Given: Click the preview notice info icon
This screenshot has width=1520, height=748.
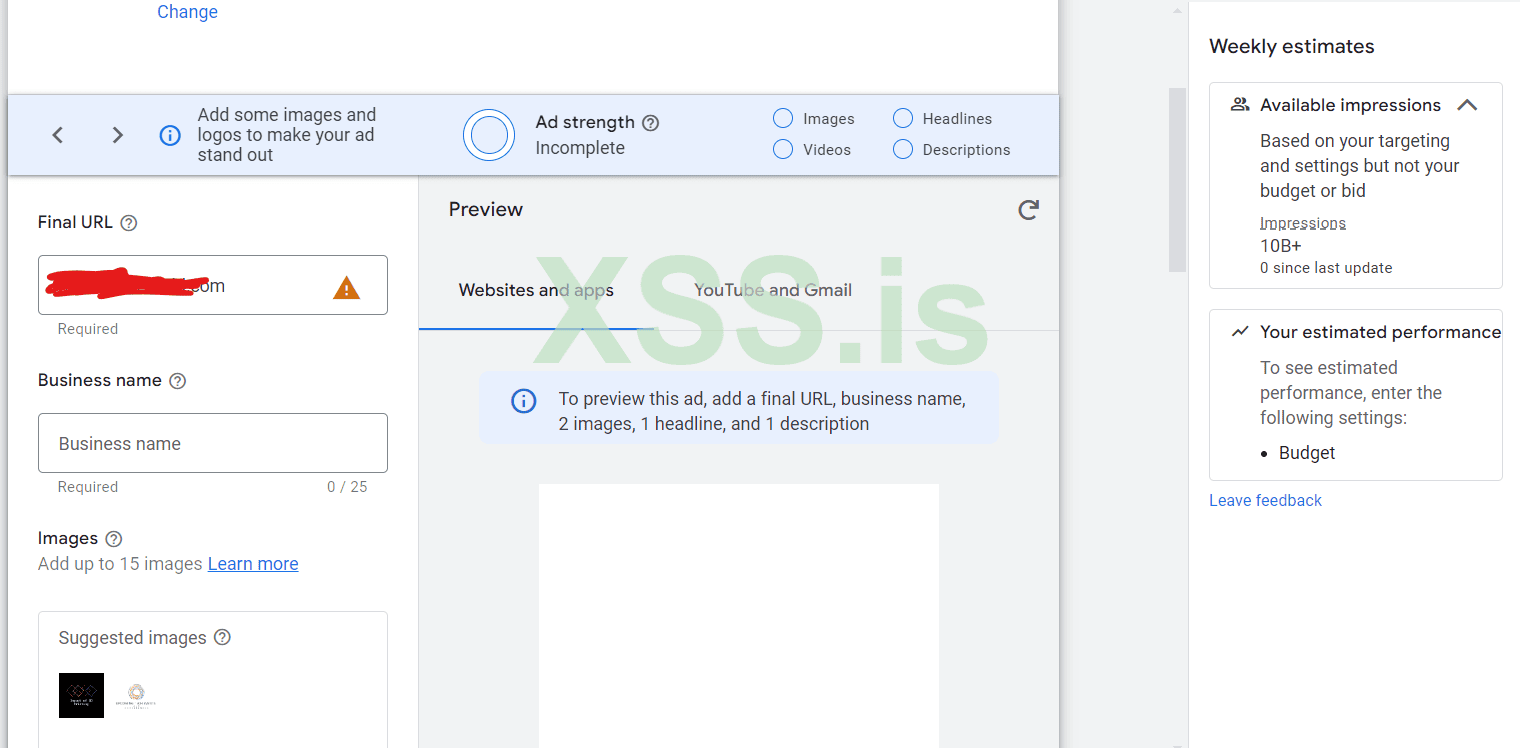Looking at the screenshot, I should tap(523, 401).
